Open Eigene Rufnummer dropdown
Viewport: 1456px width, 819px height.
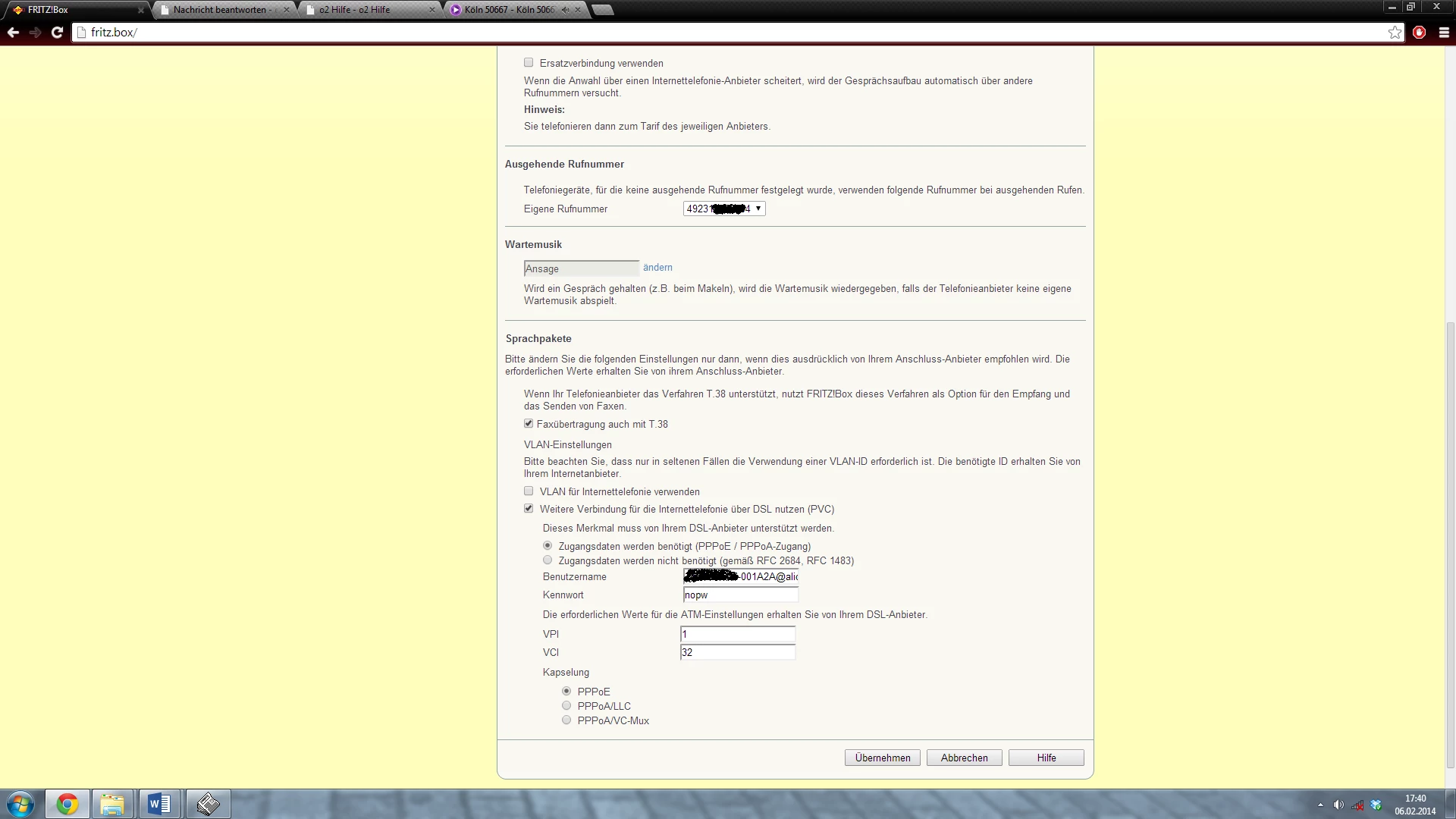[x=724, y=209]
